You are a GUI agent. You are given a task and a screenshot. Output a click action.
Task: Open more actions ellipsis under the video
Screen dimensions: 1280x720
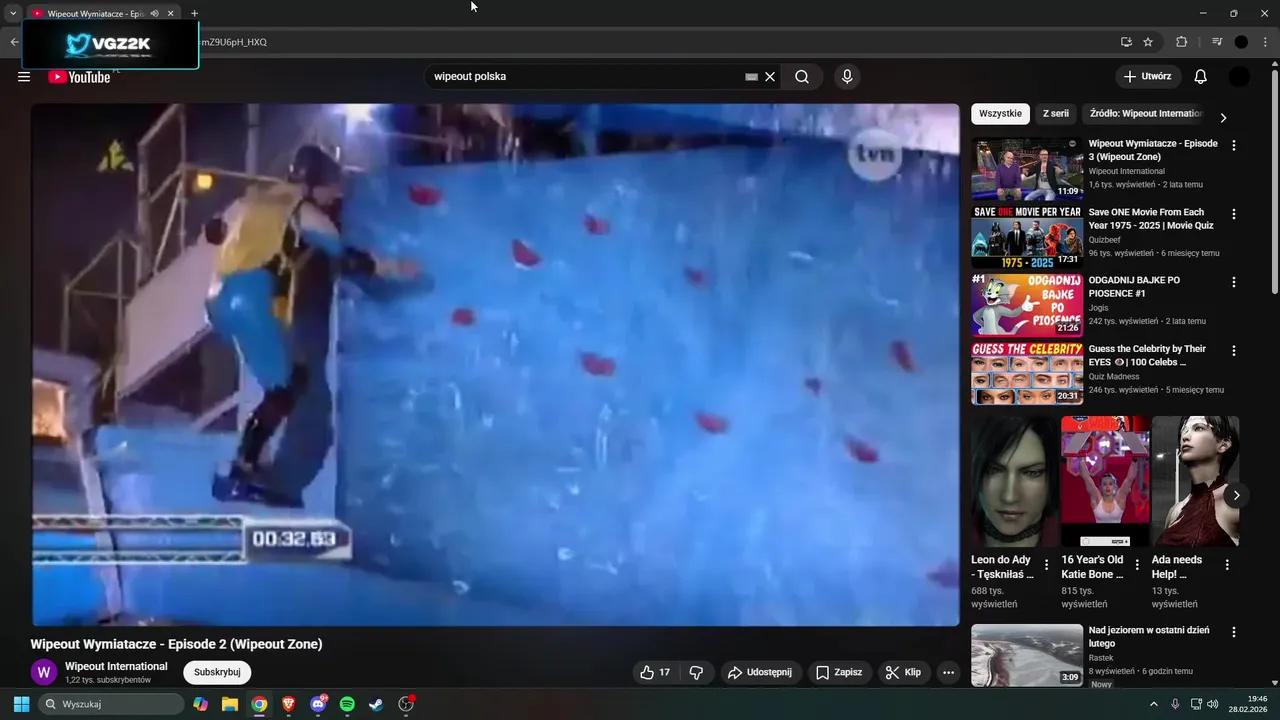[948, 672]
